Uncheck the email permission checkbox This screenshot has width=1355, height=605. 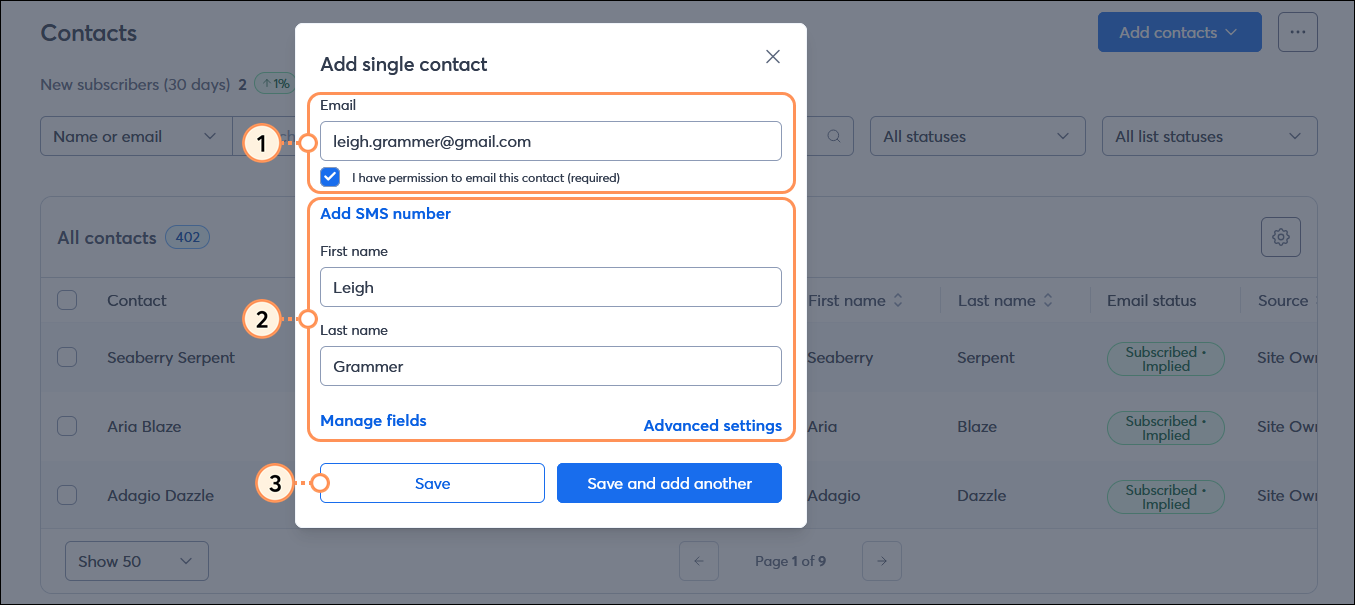click(330, 177)
